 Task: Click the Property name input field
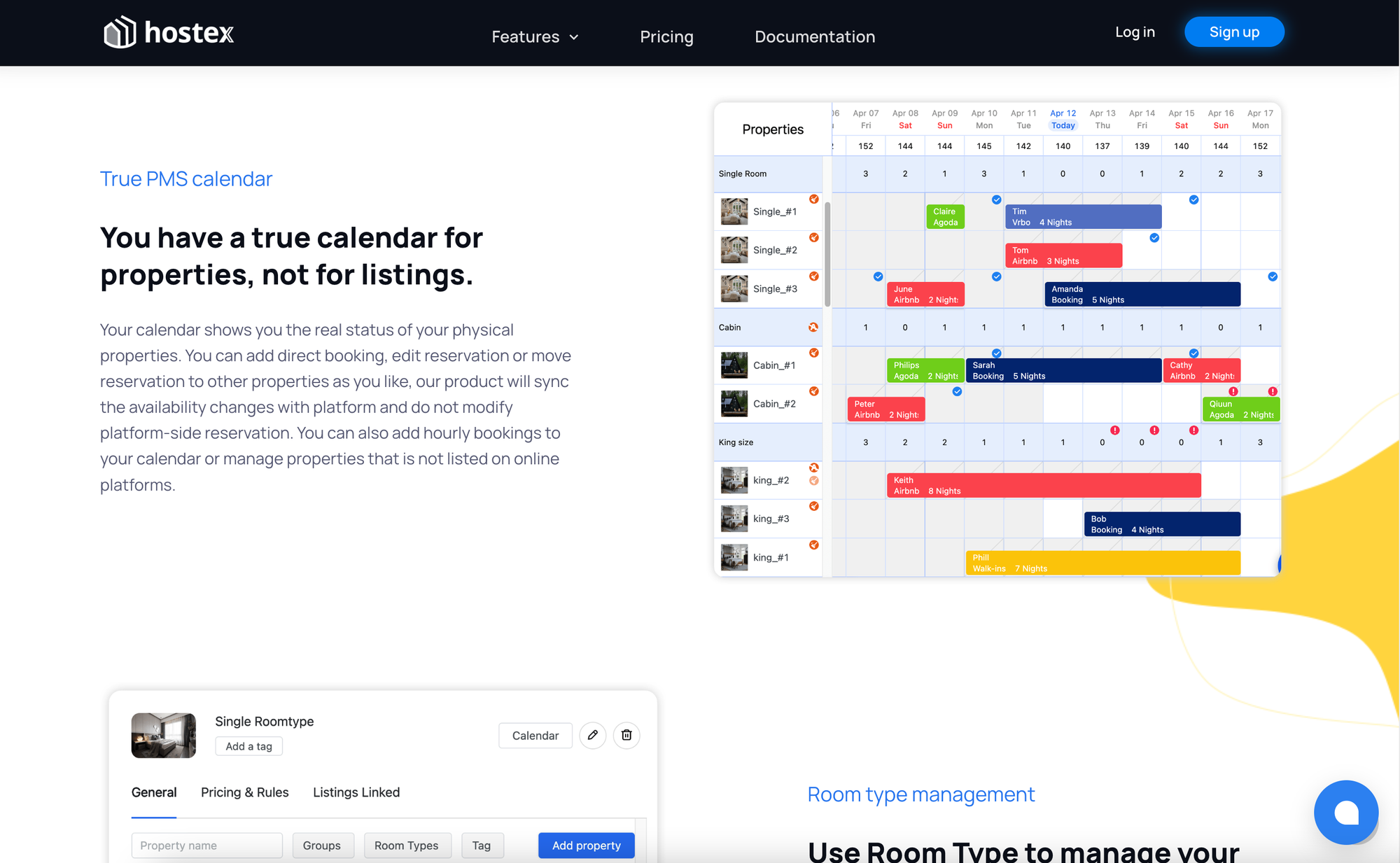pyautogui.click(x=206, y=846)
